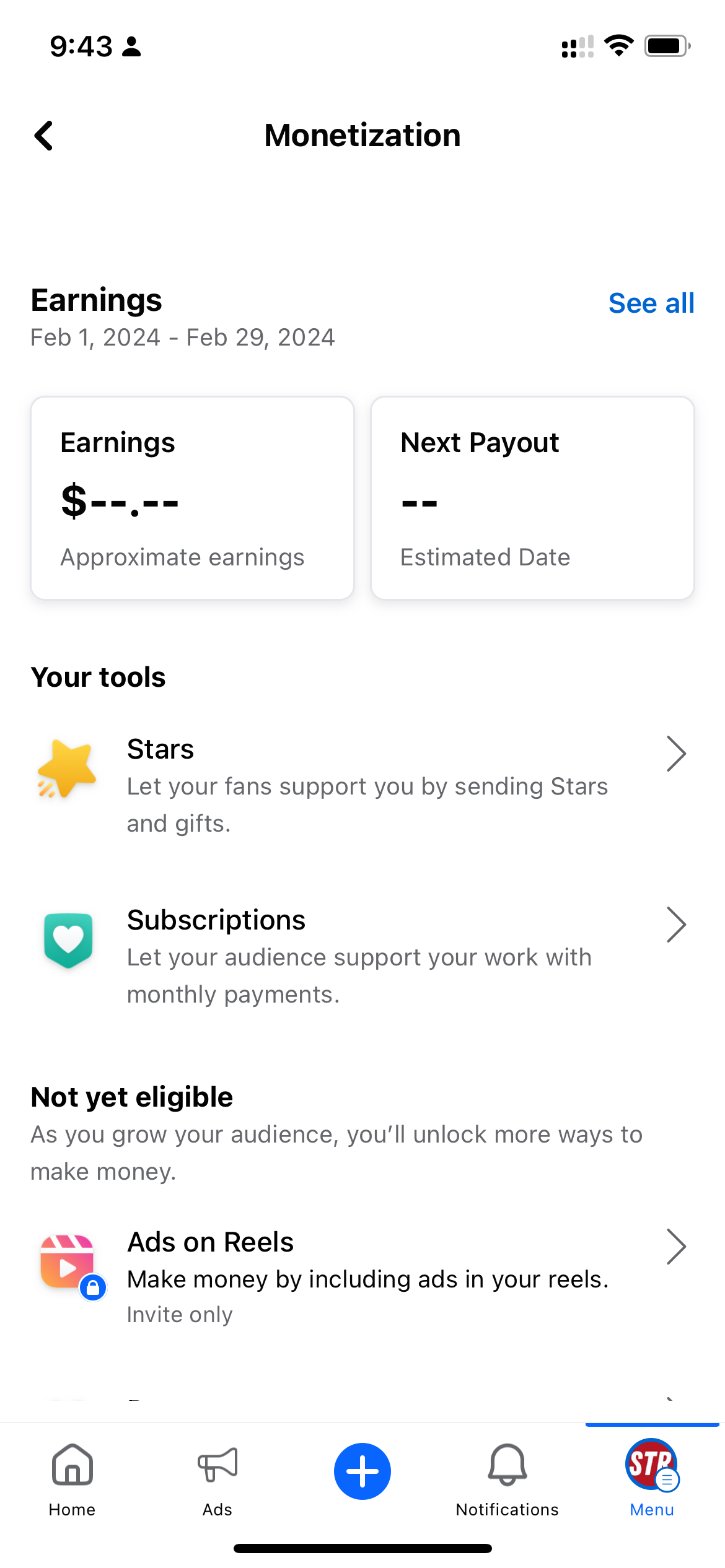Tap the Wi-Fi status icon
Image resolution: width=725 pixels, height=1568 pixels.
[618, 46]
